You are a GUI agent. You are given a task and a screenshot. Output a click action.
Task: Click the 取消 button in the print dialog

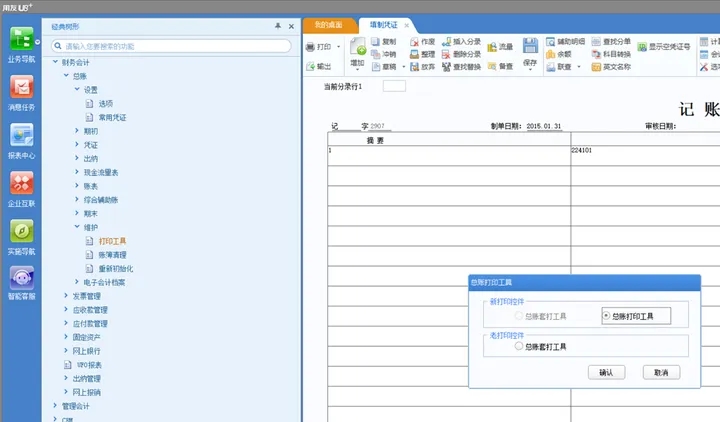661,372
